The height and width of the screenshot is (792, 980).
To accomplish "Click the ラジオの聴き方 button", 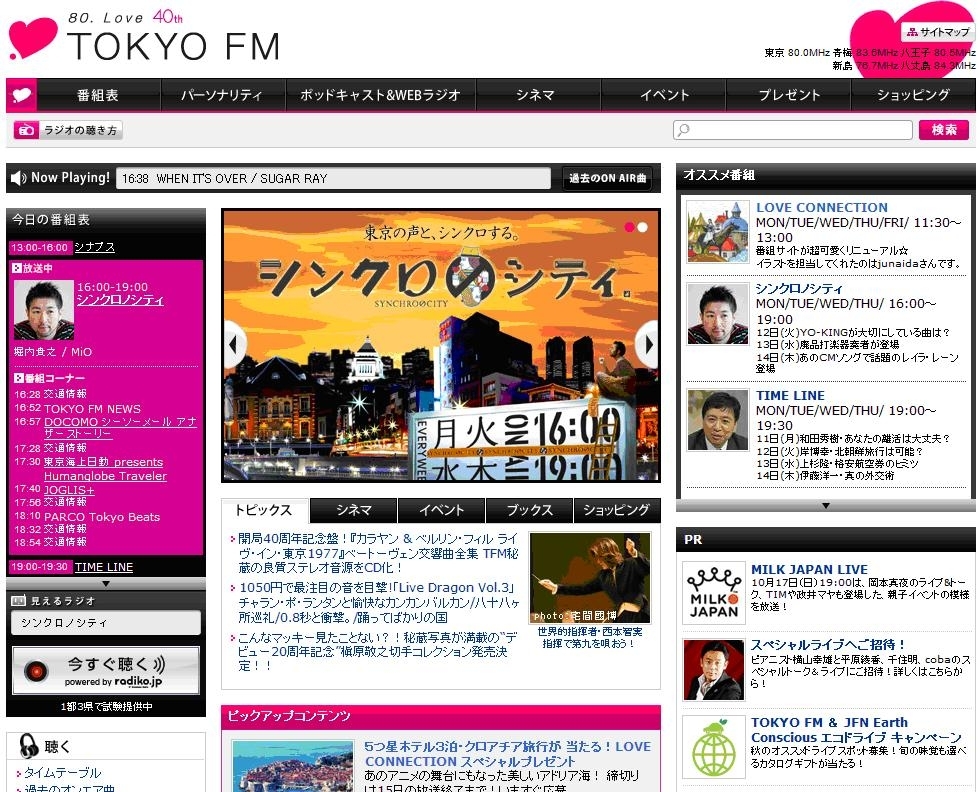I will [68, 130].
